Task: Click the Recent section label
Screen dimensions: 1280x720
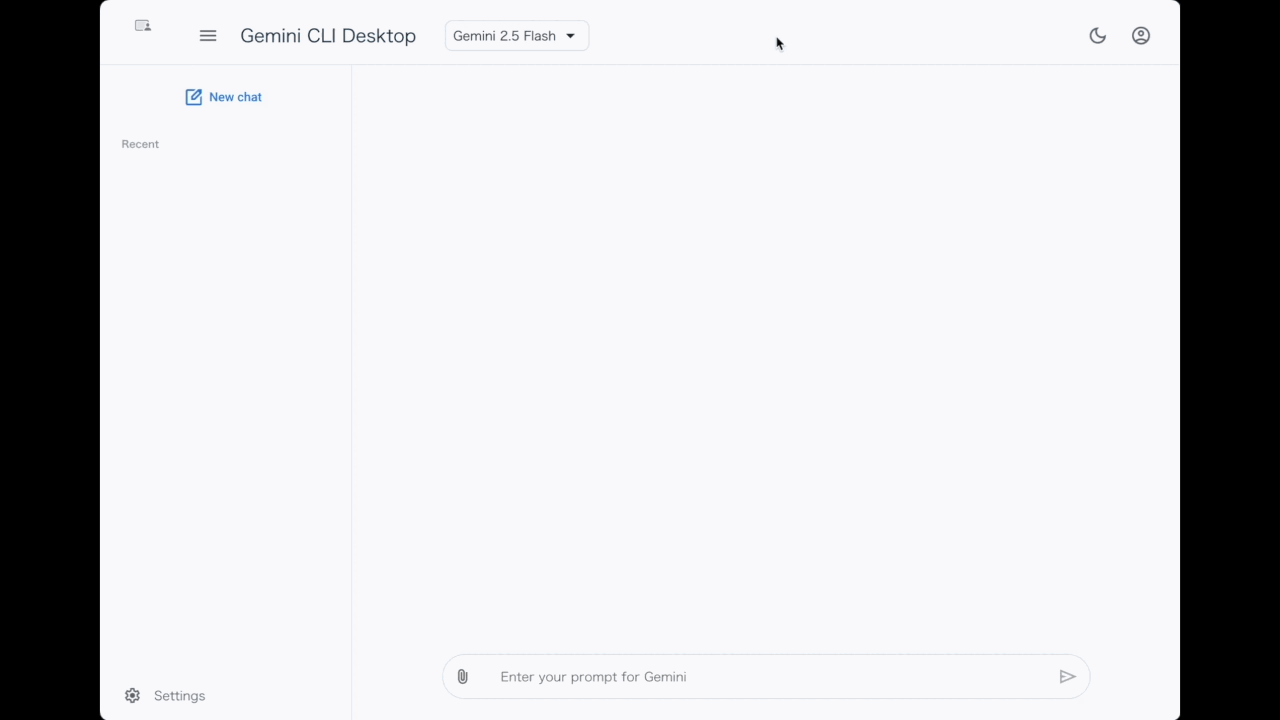Action: click(x=140, y=144)
